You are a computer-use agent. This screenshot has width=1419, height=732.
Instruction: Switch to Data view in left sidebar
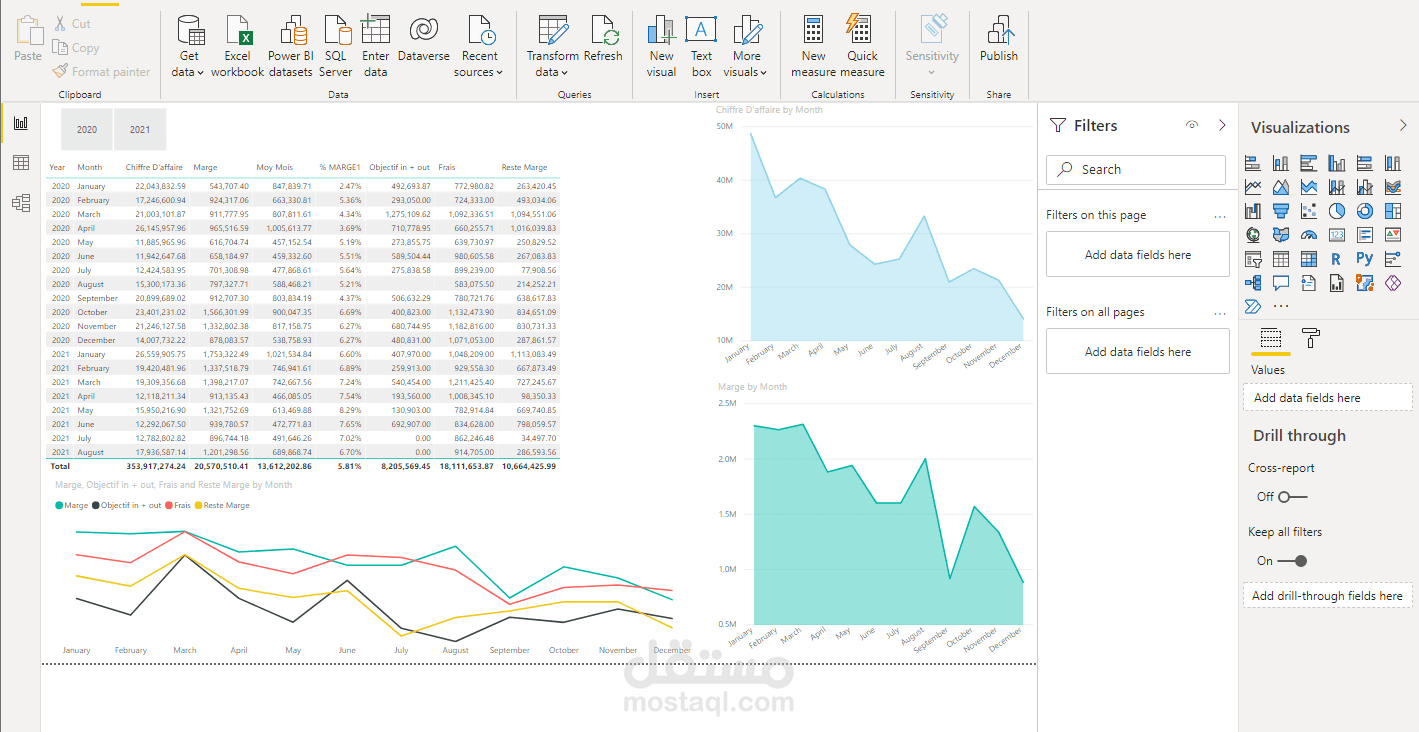pos(21,163)
